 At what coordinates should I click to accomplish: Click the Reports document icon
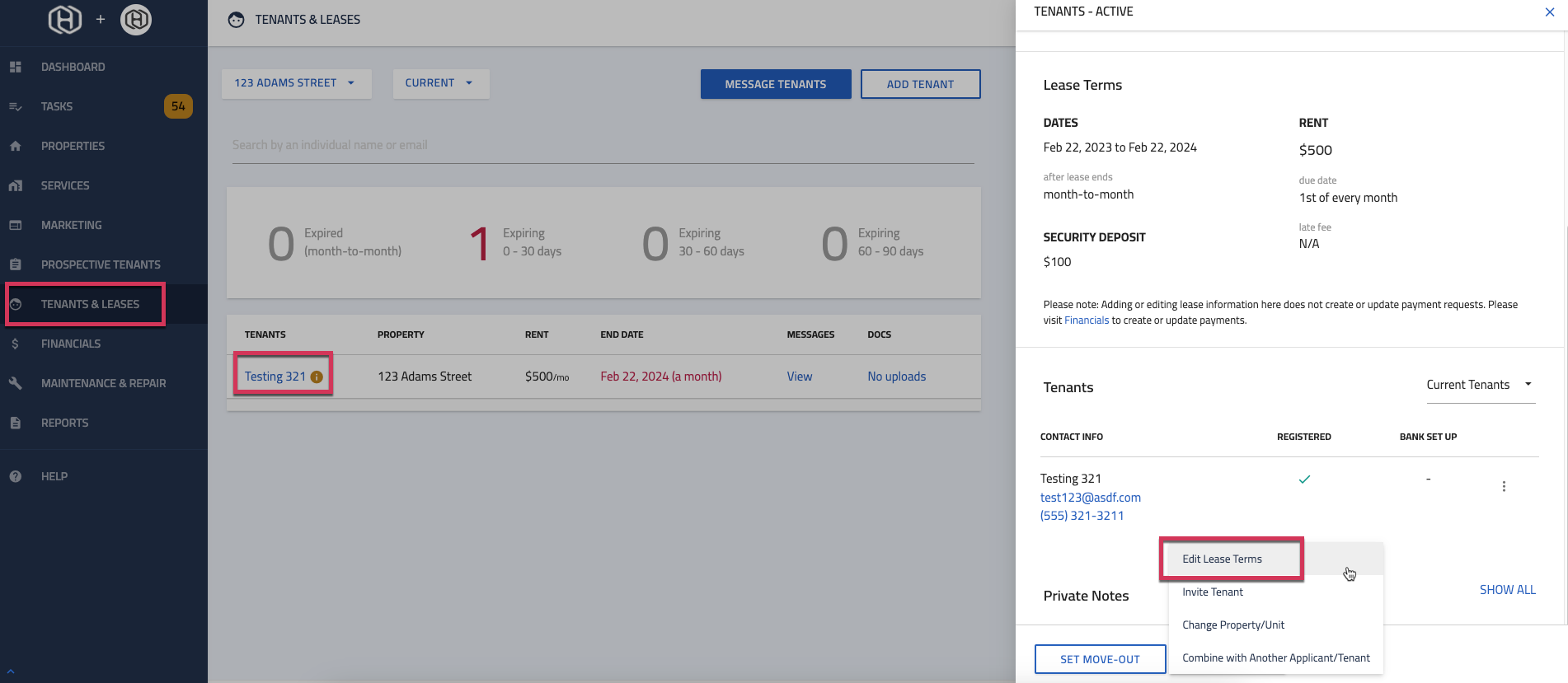(x=15, y=423)
